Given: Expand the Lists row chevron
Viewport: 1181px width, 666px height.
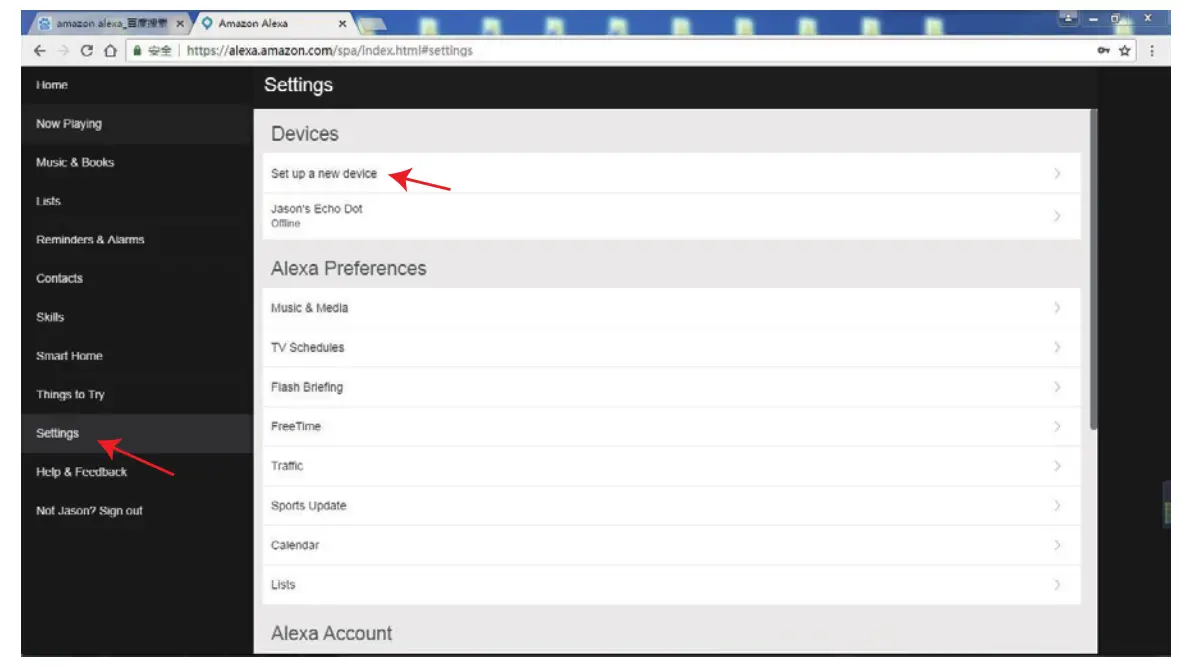Looking at the screenshot, I should (x=1057, y=585).
